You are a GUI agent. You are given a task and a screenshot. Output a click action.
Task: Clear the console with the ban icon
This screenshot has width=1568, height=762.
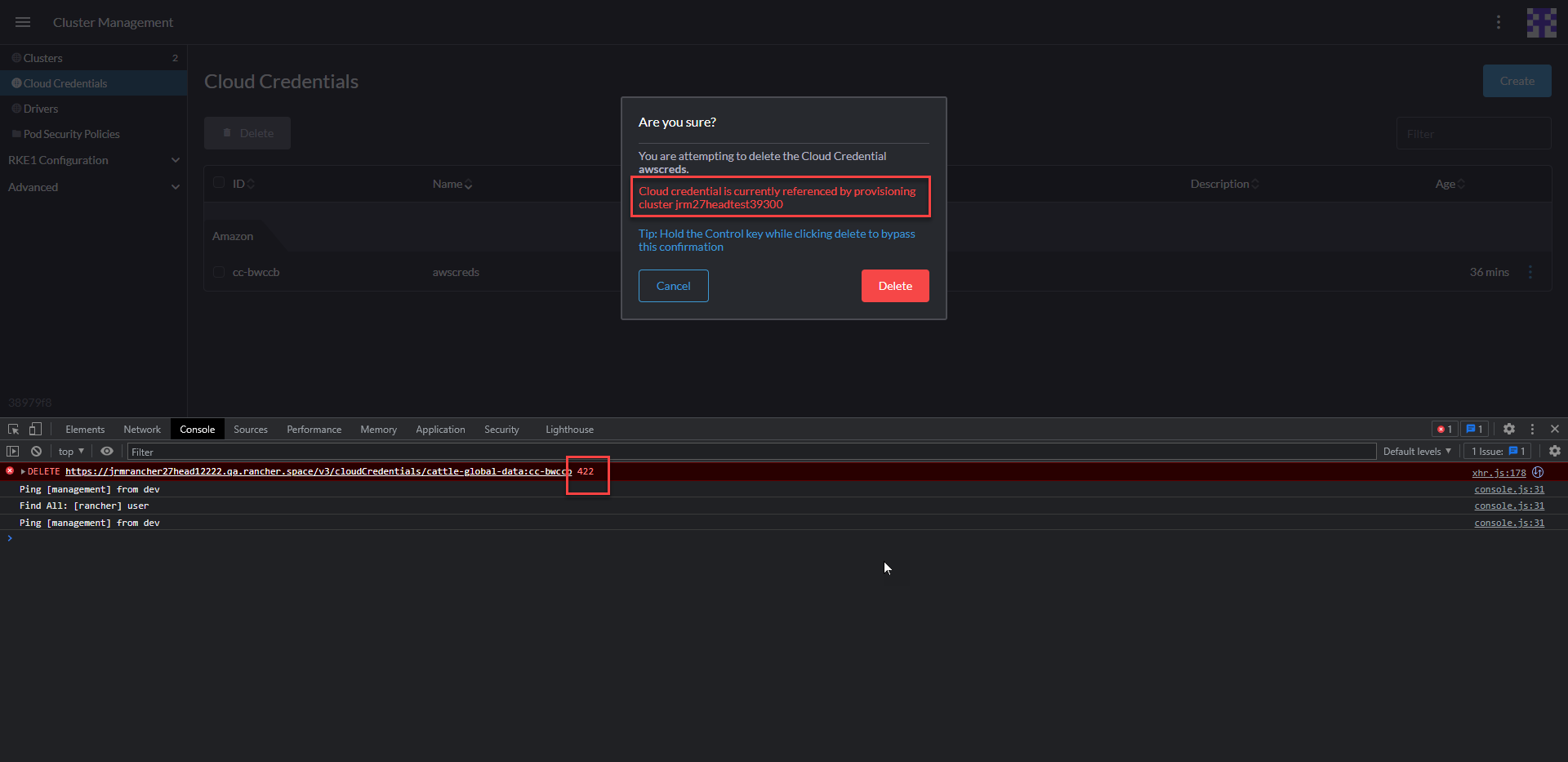tap(36, 451)
